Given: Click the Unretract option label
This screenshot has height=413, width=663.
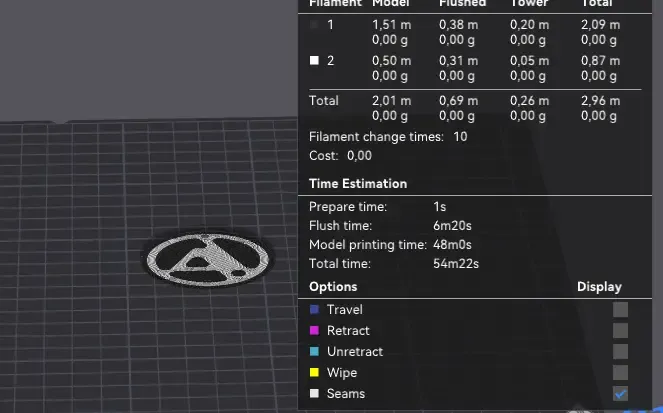Looking at the screenshot, I should click(x=355, y=351).
